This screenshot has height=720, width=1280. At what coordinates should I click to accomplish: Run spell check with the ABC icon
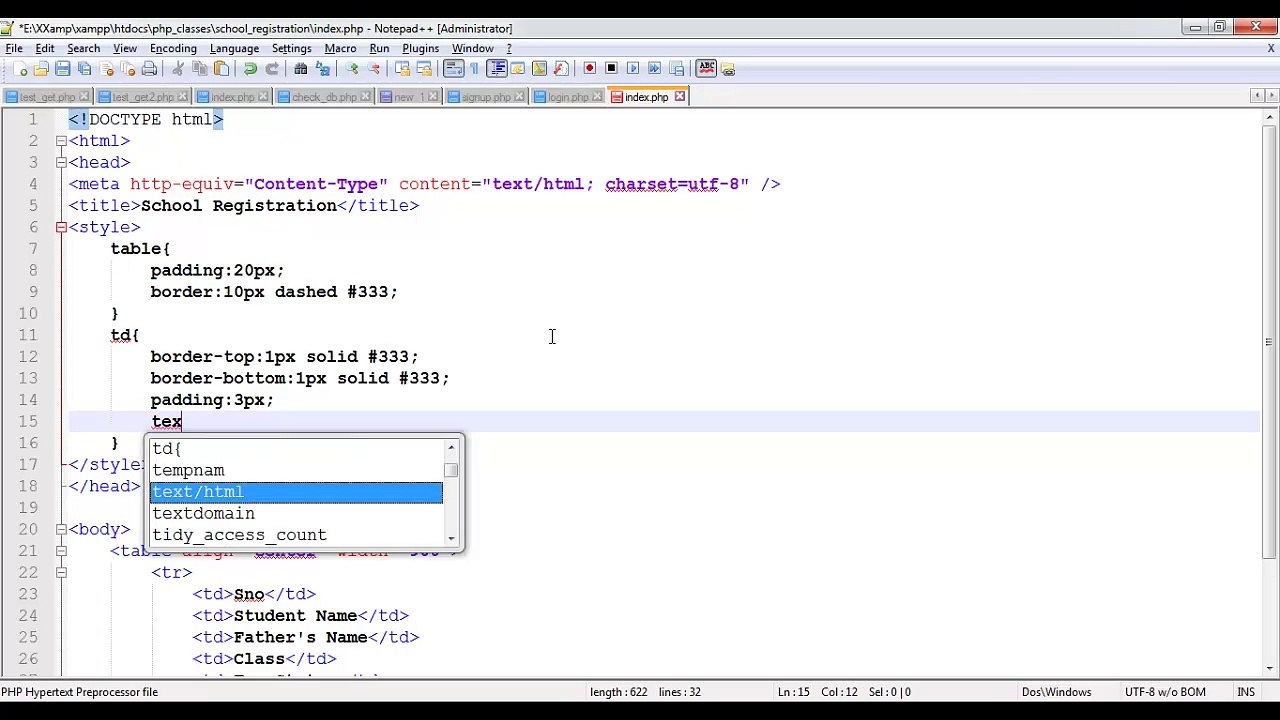point(706,69)
